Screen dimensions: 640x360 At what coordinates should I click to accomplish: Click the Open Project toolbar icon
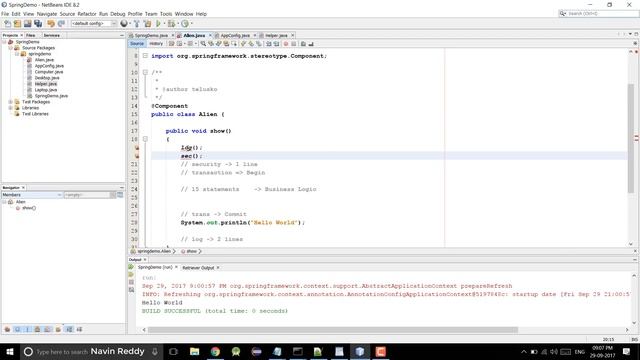(x=27, y=24)
